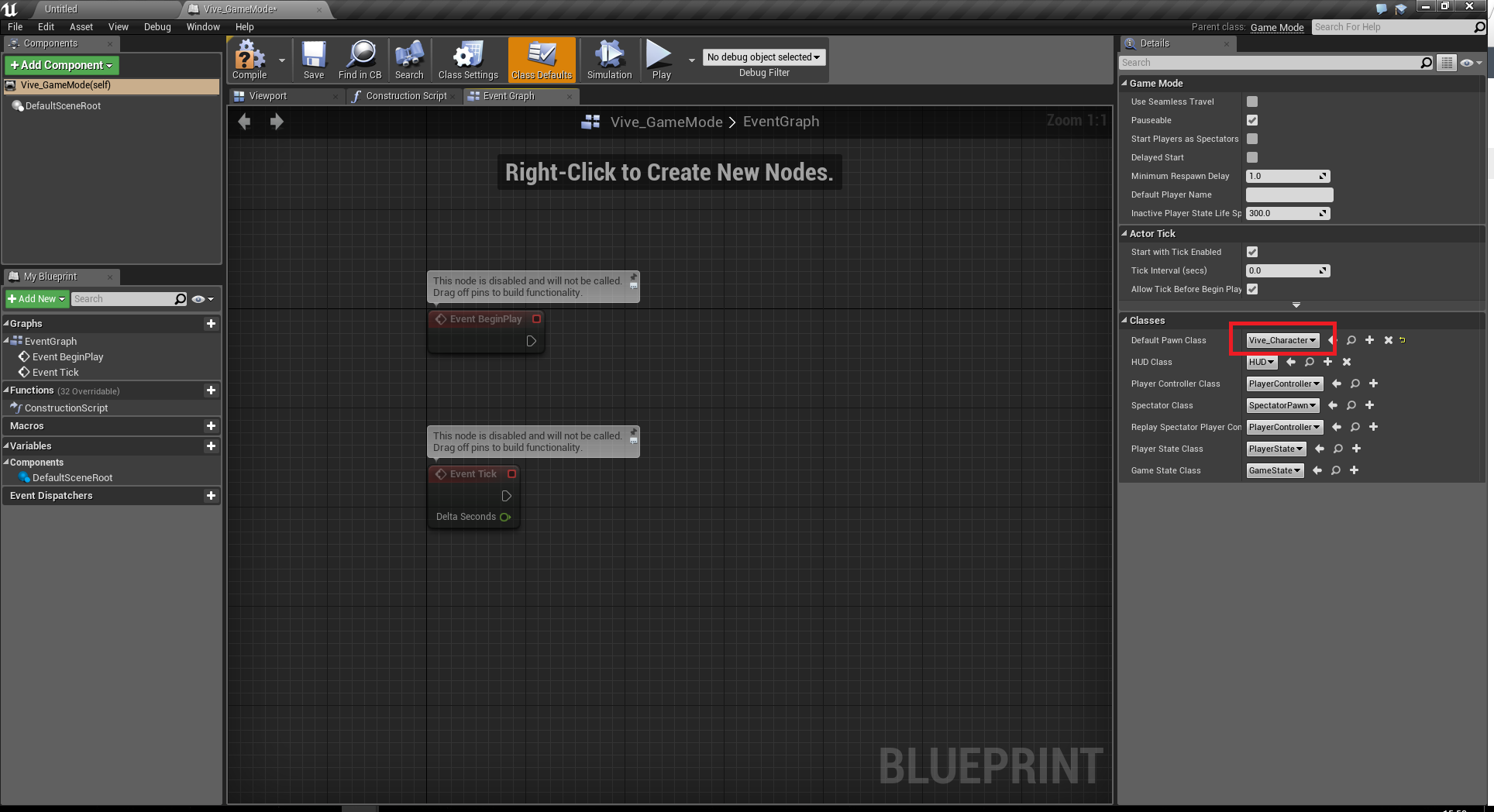Play the level in editor
Image resolution: width=1494 pixels, height=812 pixels.
[661, 60]
